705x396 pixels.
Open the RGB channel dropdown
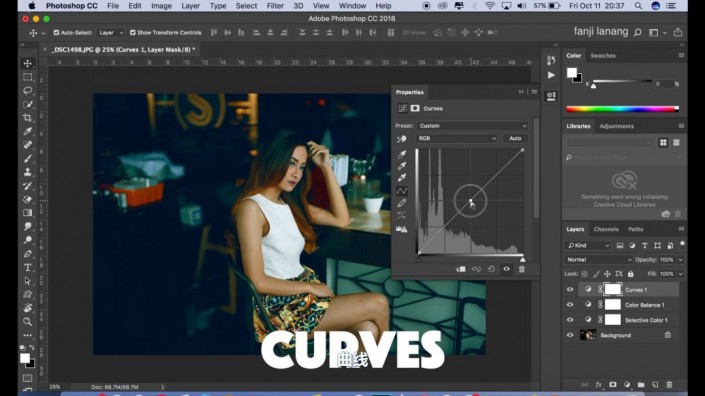pyautogui.click(x=457, y=138)
